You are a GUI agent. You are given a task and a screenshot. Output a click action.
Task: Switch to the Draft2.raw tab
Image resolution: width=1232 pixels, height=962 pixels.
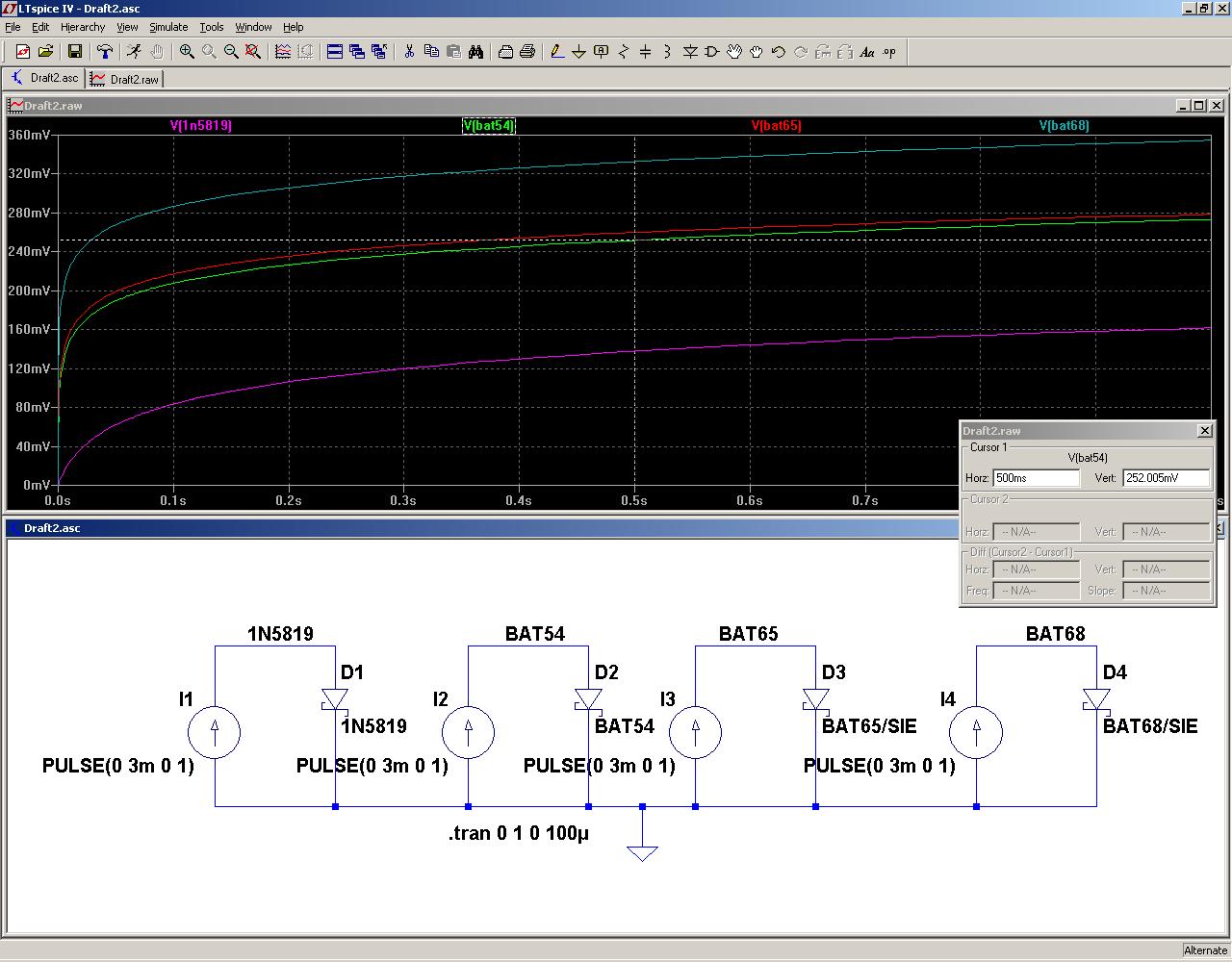[124, 79]
